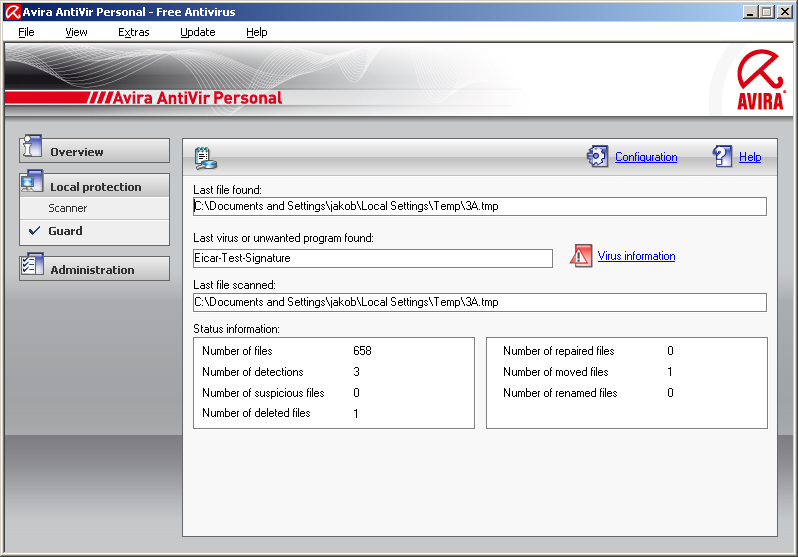Open the Extras menu
798x557 pixels.
pyautogui.click(x=133, y=32)
